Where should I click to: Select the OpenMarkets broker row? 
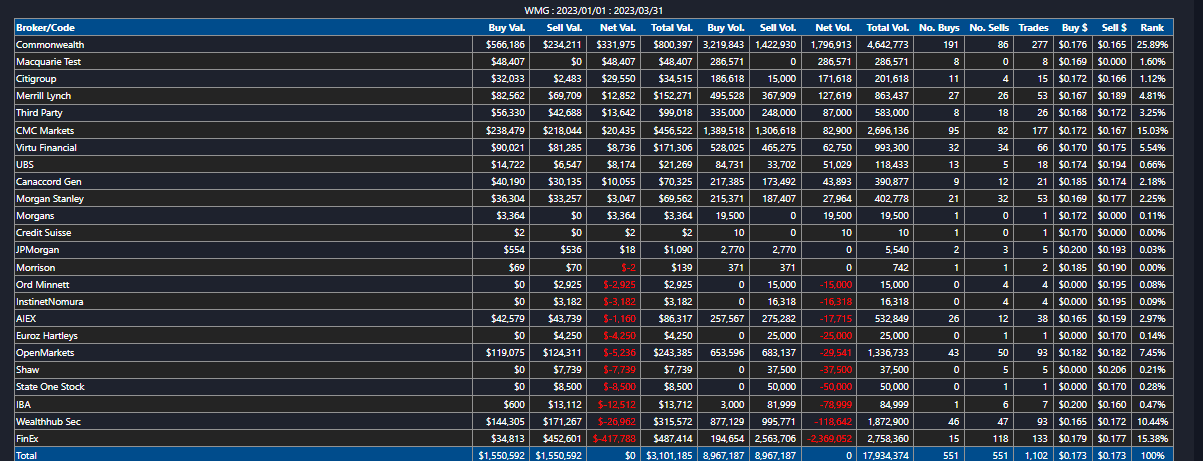point(592,352)
